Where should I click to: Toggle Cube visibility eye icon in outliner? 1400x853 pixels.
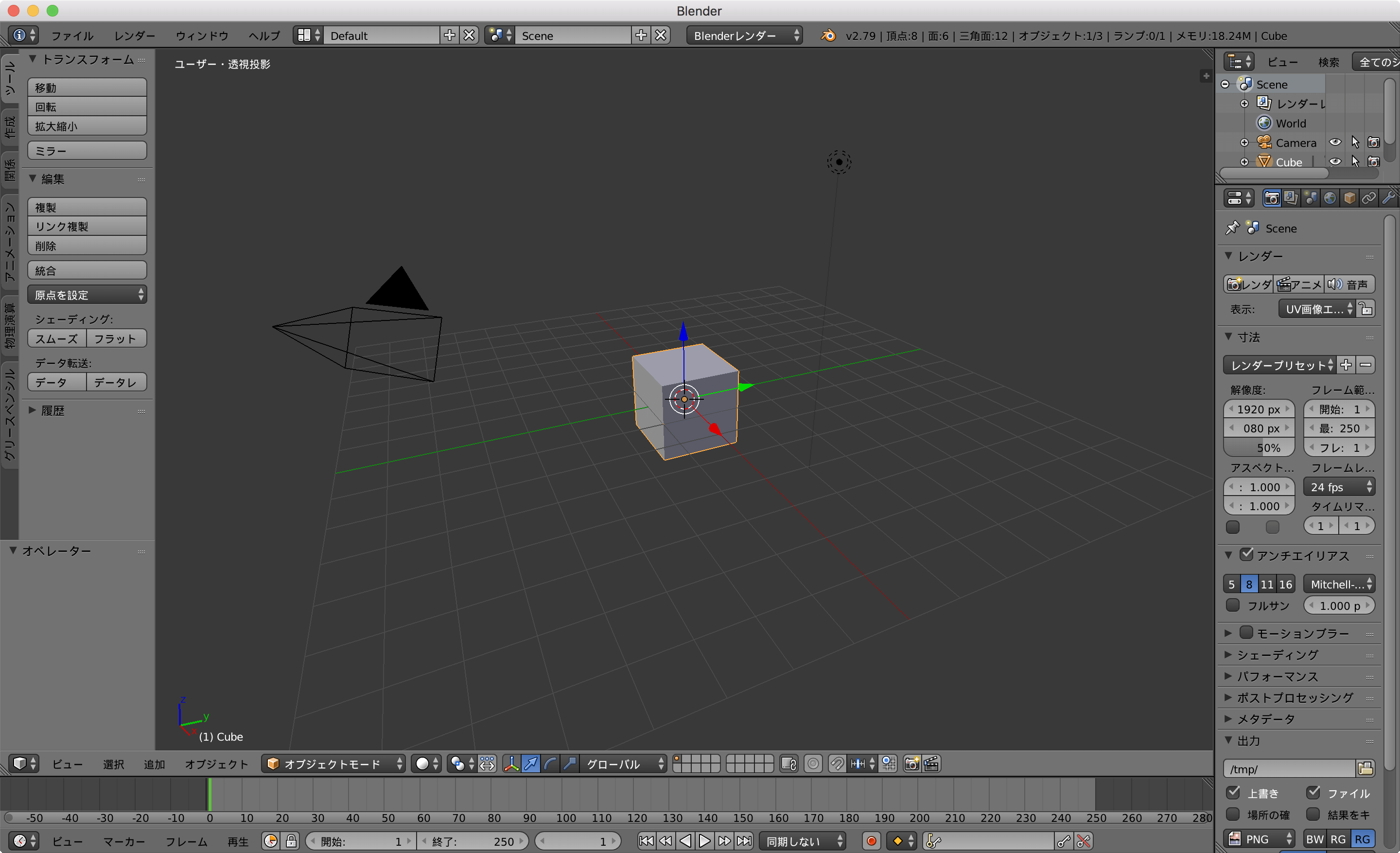(x=1335, y=162)
